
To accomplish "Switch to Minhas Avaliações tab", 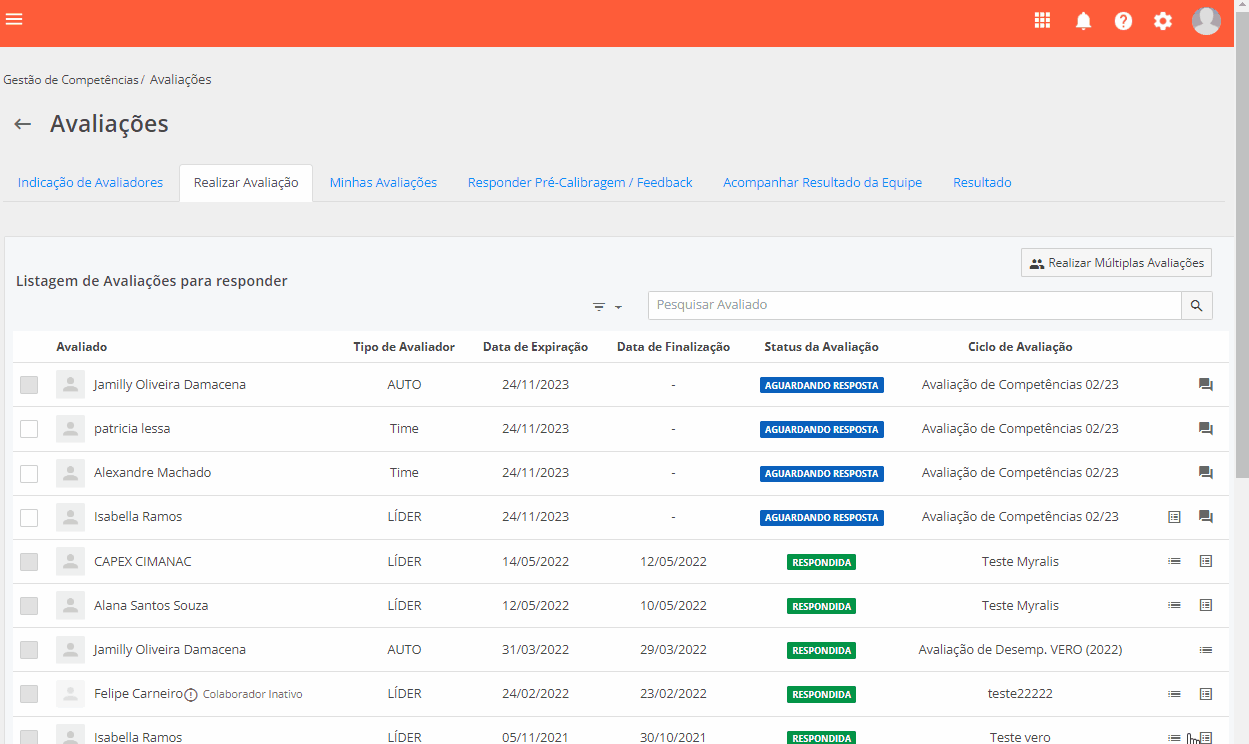I will coord(383,183).
